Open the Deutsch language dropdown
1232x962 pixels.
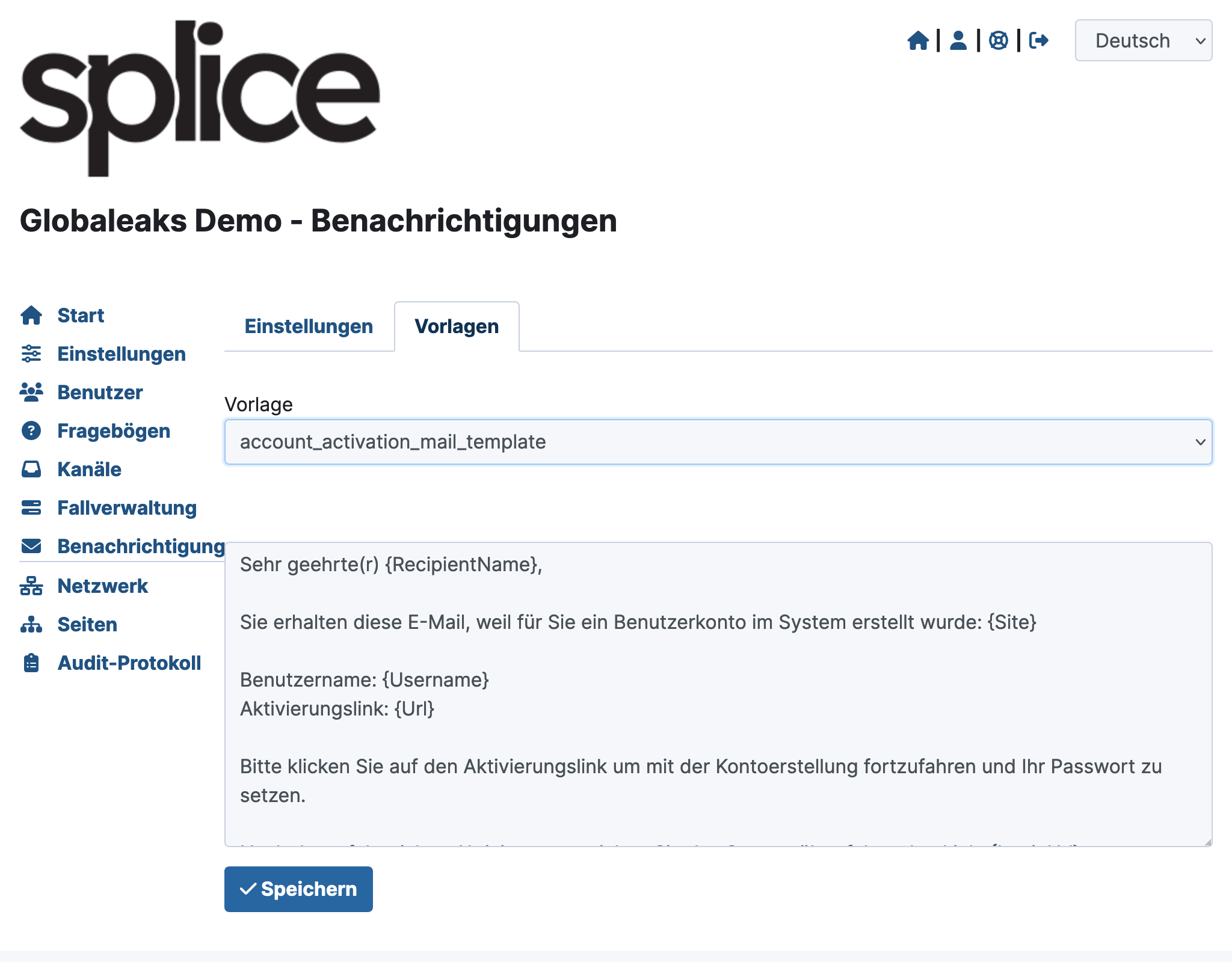coord(1144,41)
